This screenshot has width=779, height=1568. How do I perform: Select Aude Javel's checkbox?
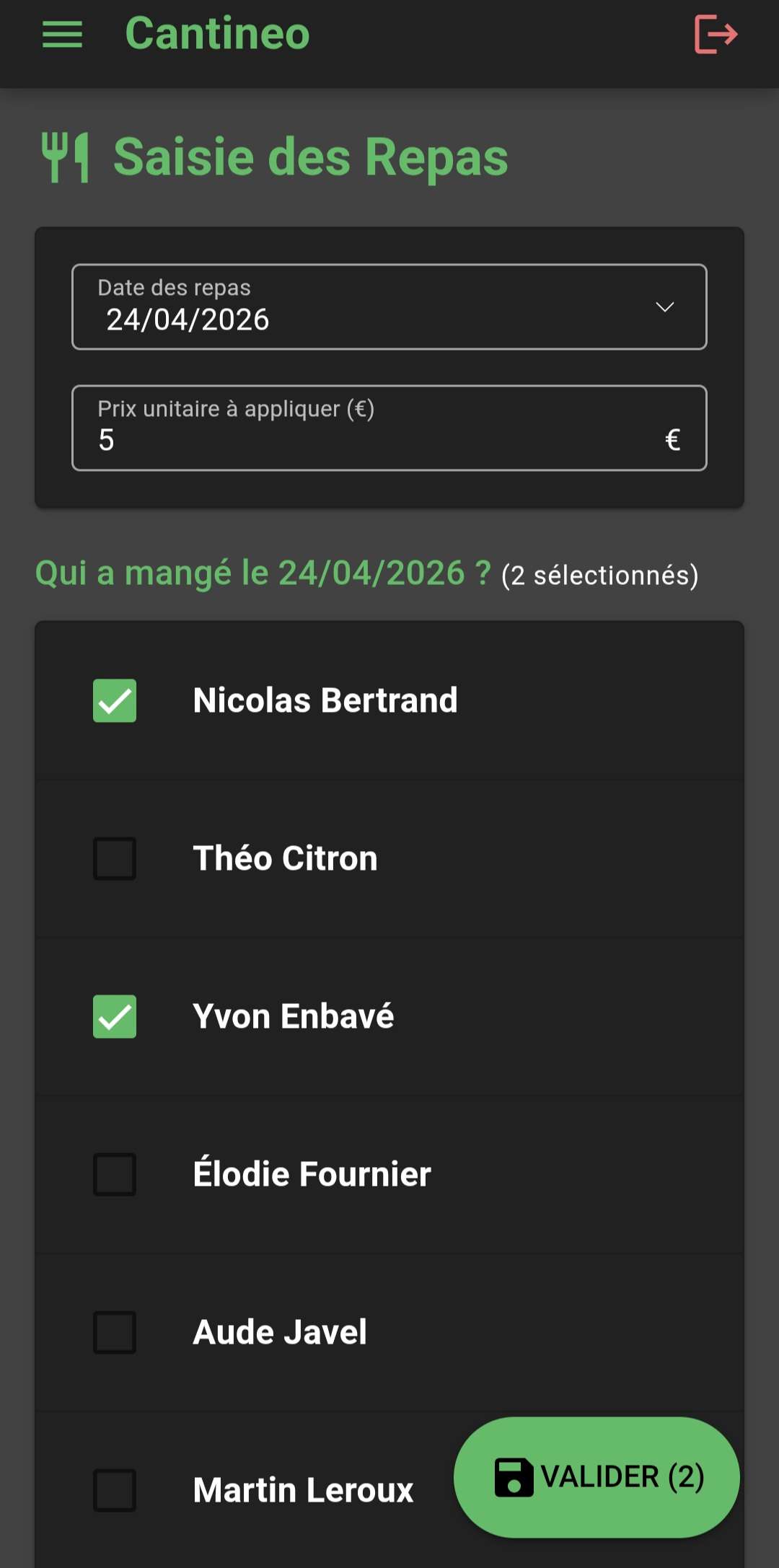[x=115, y=1332]
